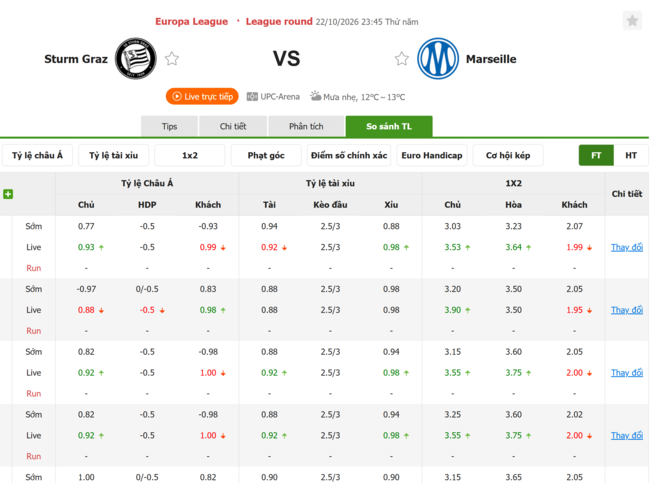Click early handicap value 0/-0.5 beside -0.97
650x483 pixels.
[147, 289]
